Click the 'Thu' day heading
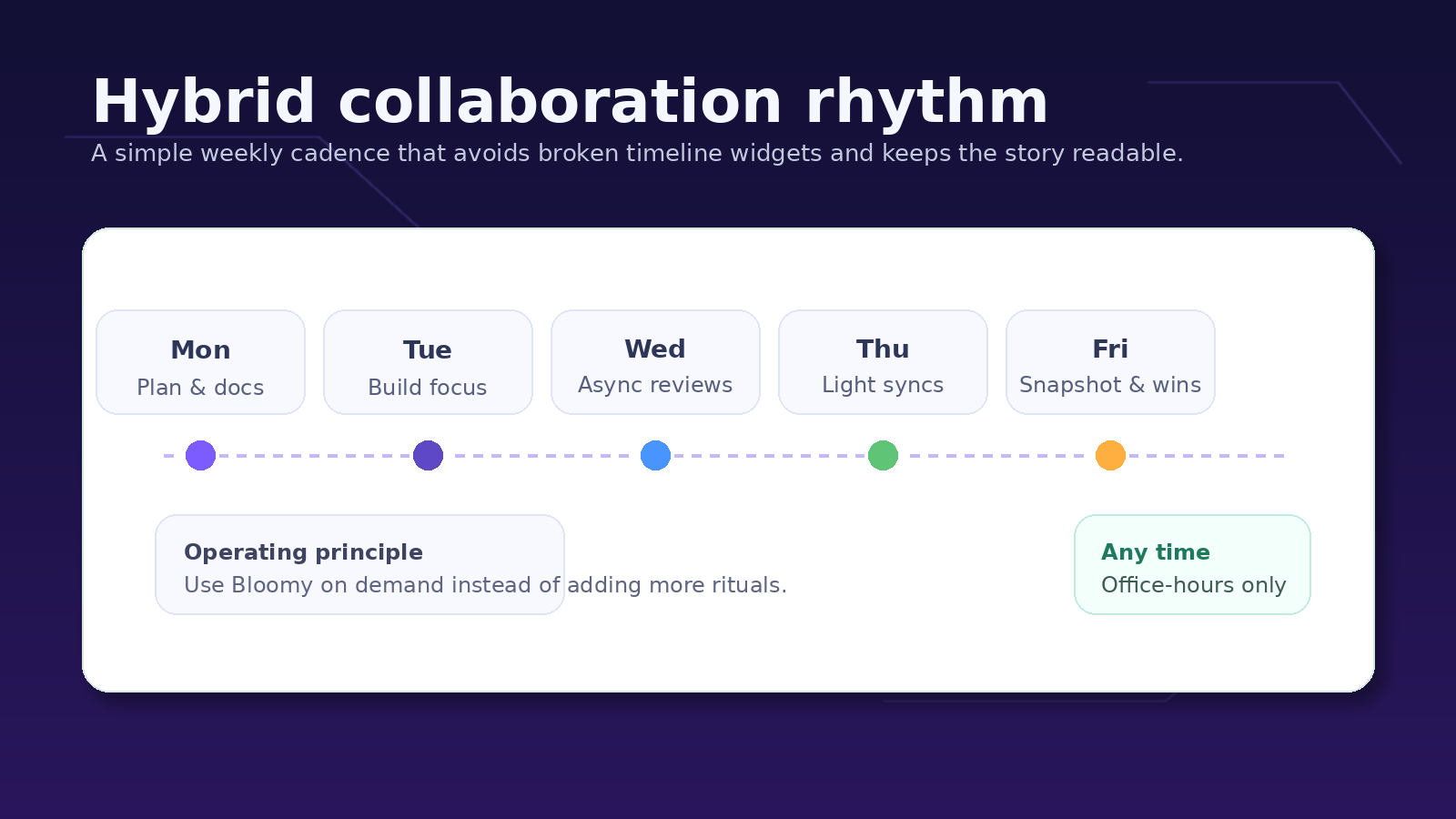This screenshot has height=819, width=1456. coord(883,349)
